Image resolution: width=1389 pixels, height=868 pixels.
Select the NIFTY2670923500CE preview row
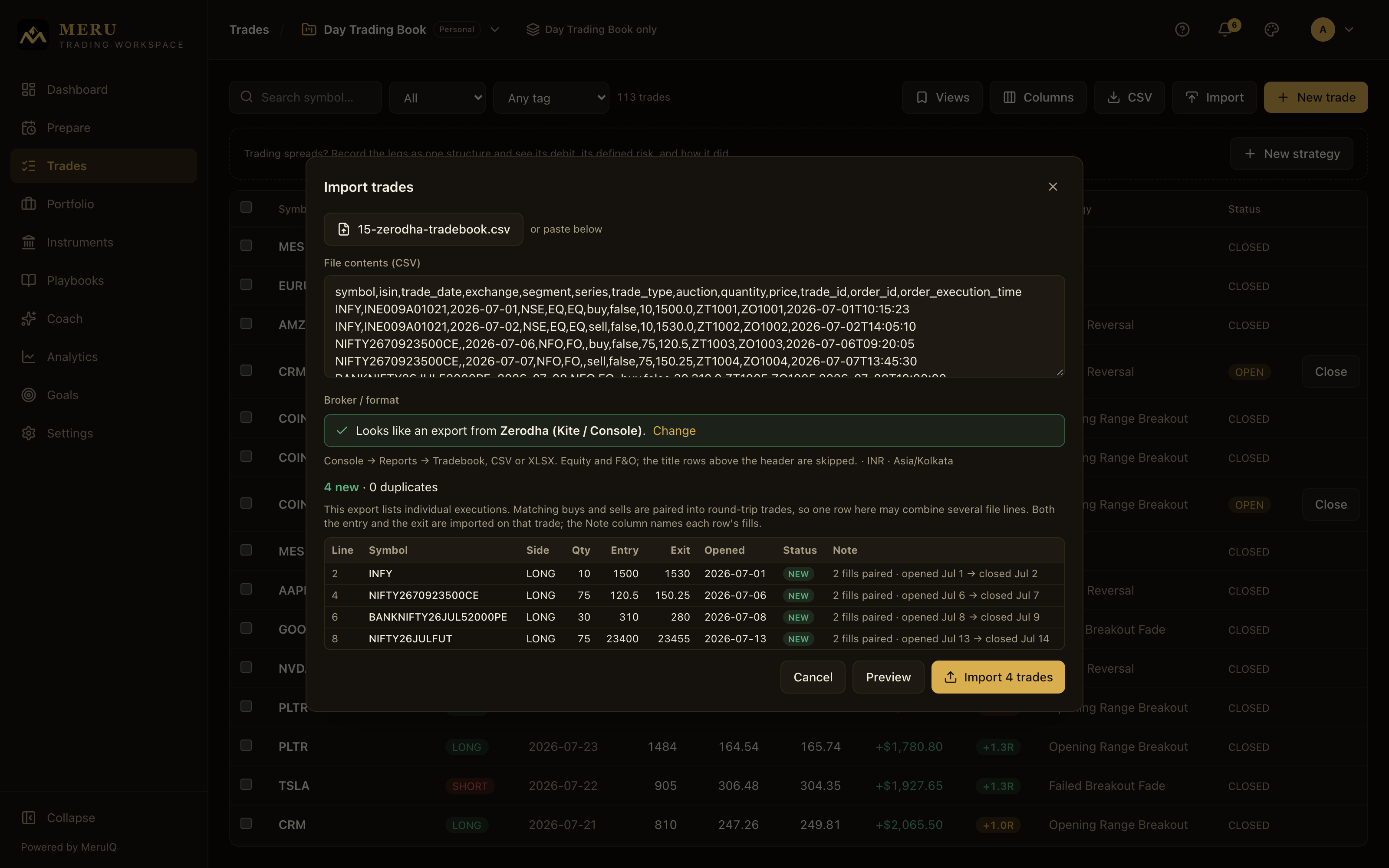coord(694,595)
